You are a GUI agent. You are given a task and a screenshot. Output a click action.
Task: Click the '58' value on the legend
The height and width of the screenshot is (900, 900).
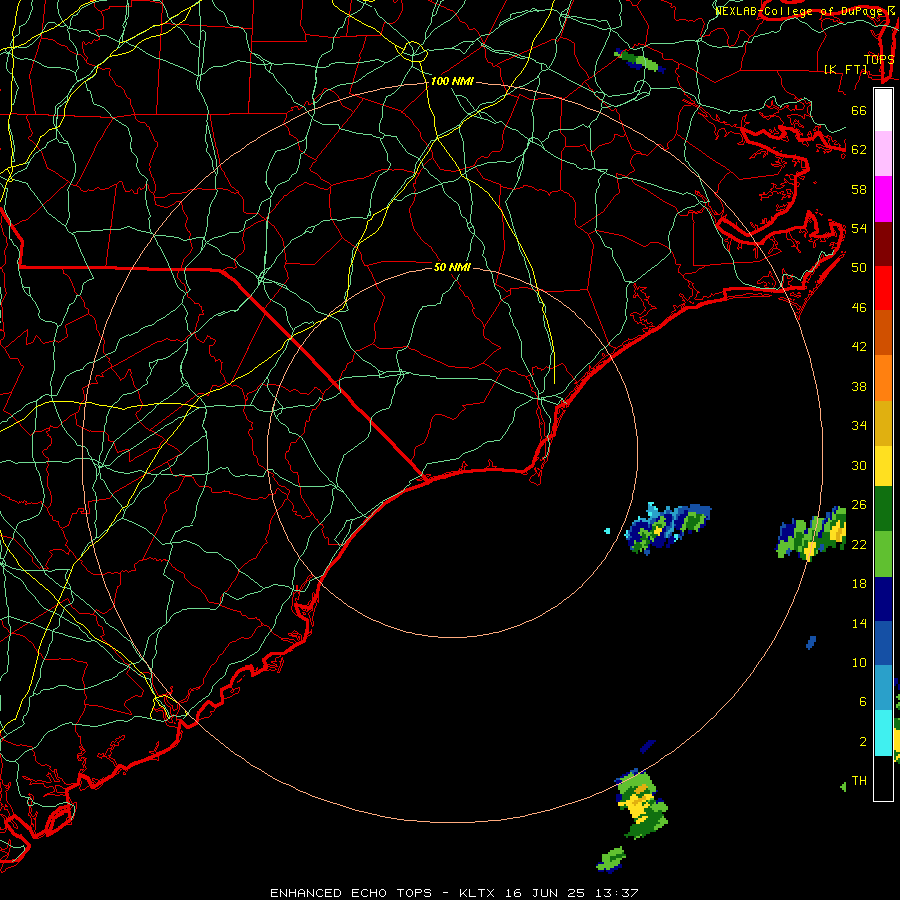(859, 189)
